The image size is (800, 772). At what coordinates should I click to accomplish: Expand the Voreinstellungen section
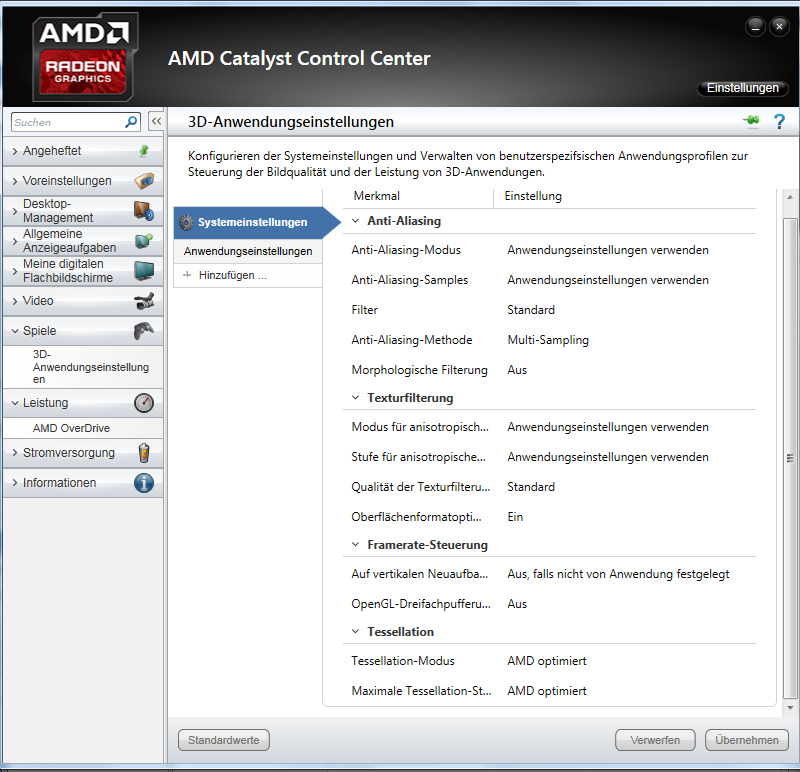(15, 181)
